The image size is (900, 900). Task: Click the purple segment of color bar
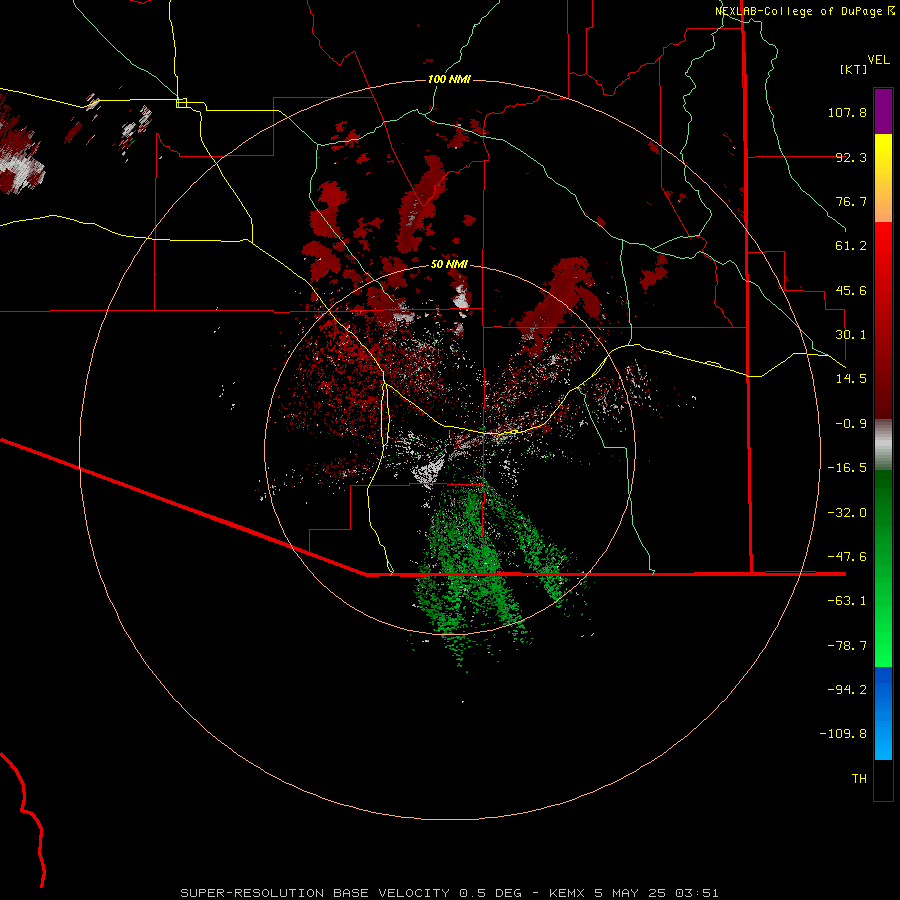point(883,111)
